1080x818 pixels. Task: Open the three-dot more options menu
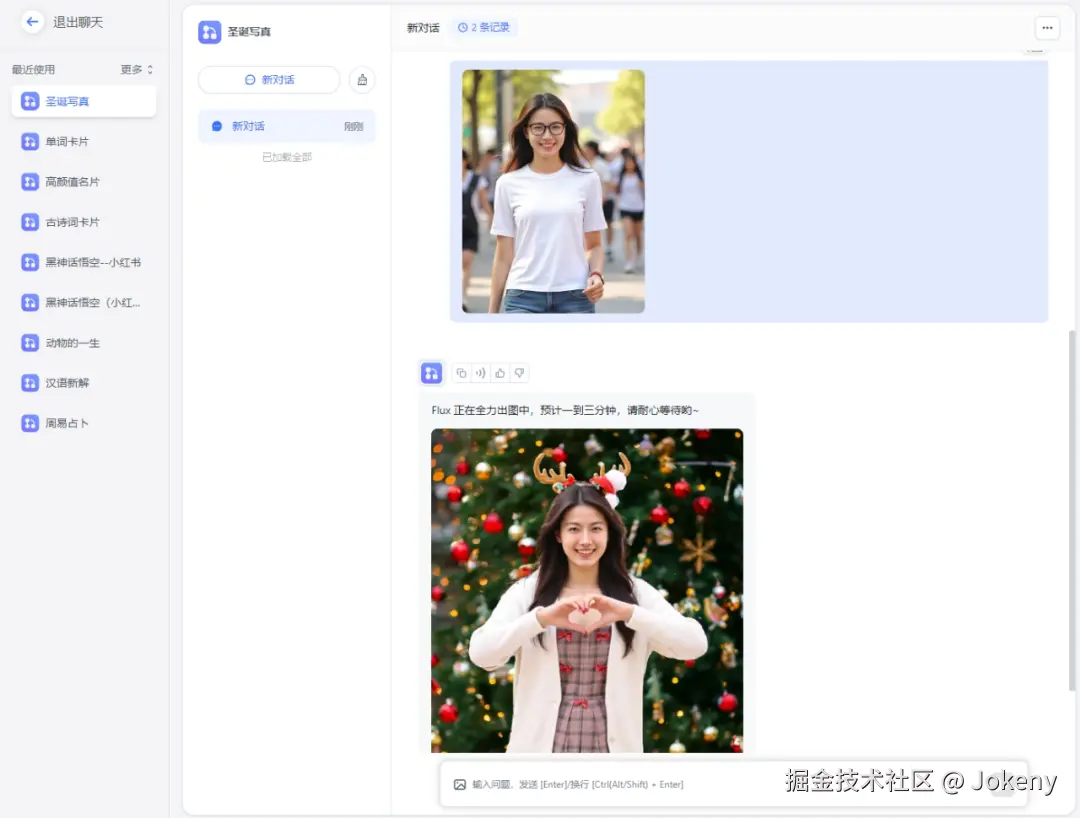1047,28
